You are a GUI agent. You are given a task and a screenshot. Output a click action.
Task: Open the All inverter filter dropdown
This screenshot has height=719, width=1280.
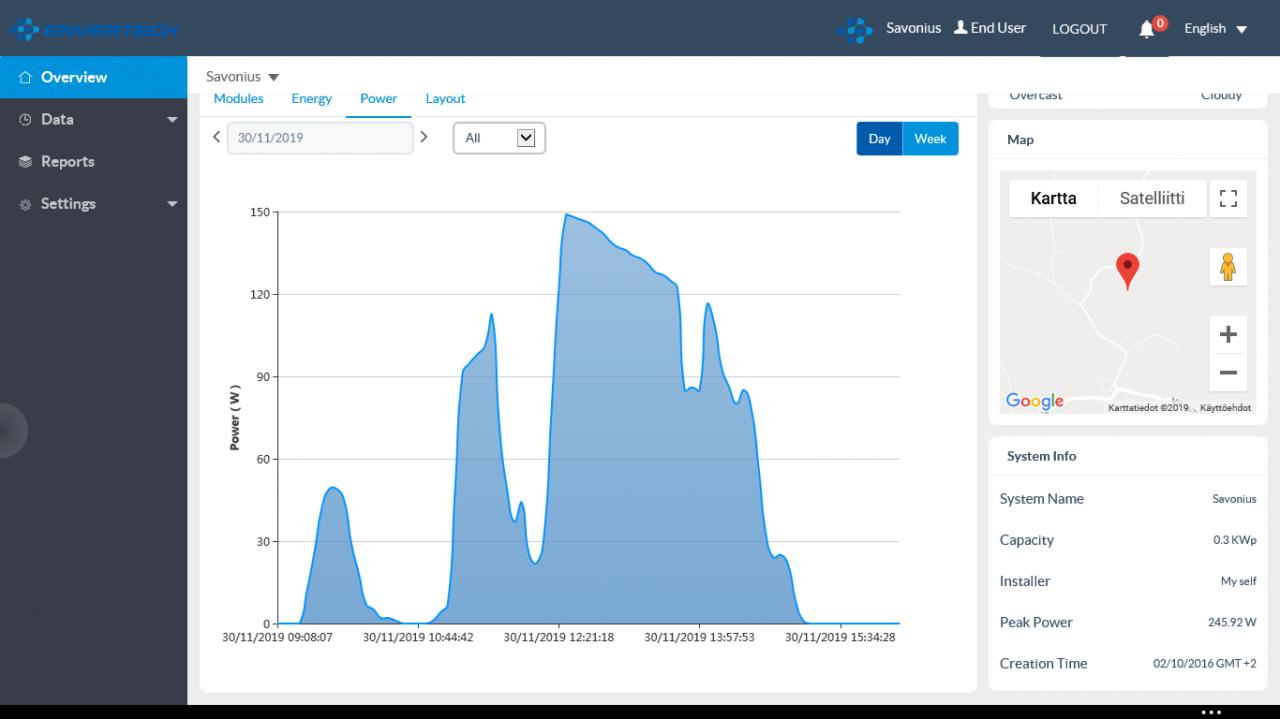[x=499, y=138]
